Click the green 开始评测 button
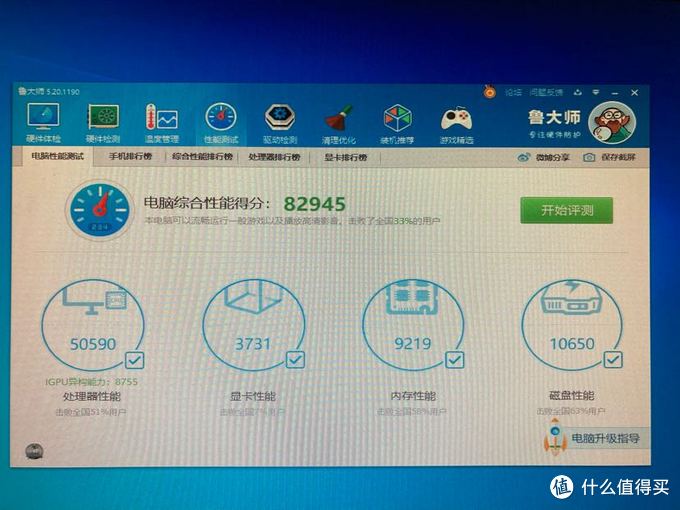The width and height of the screenshot is (680, 510). (x=566, y=211)
